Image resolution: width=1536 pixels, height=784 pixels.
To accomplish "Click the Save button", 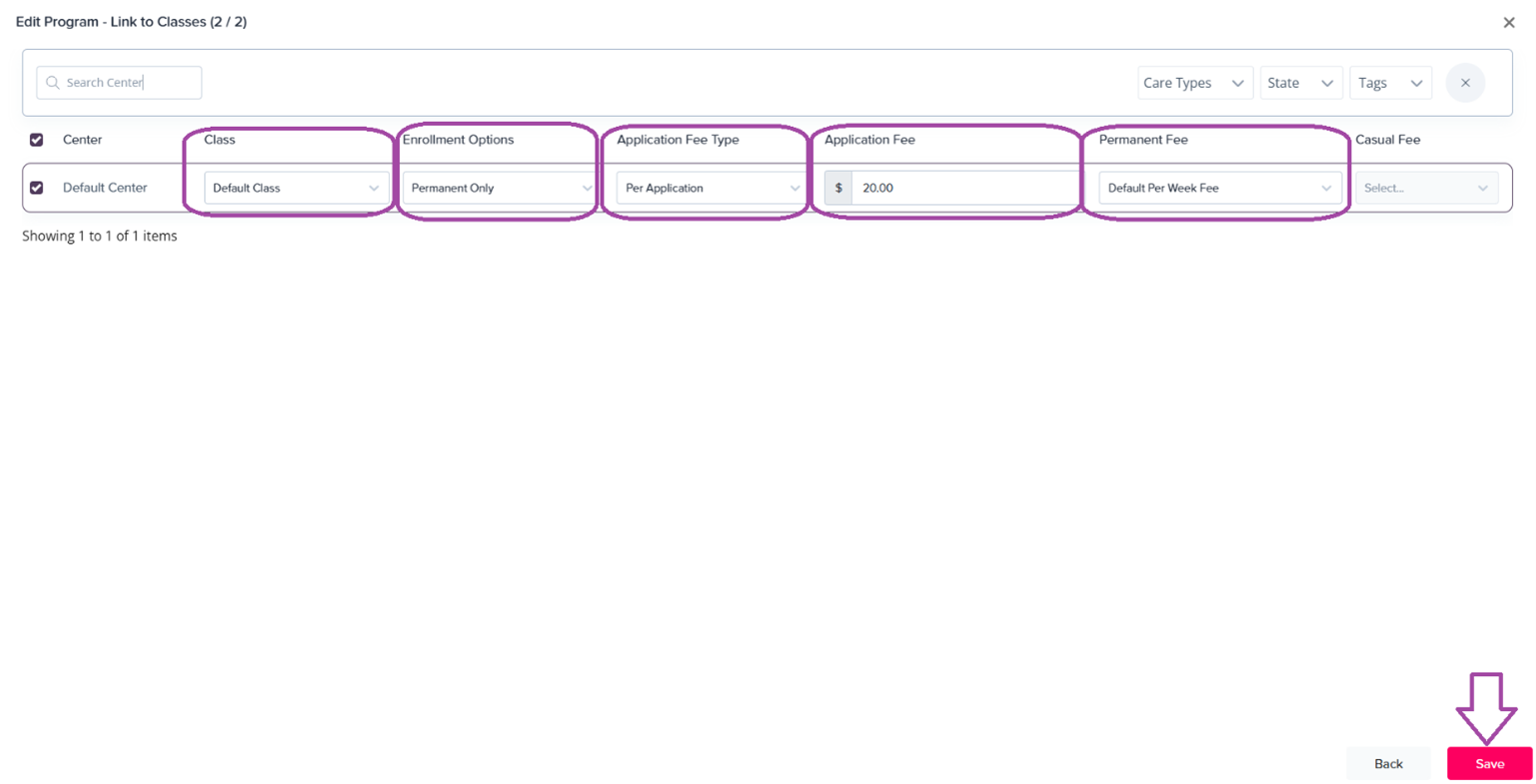I will 1489,763.
